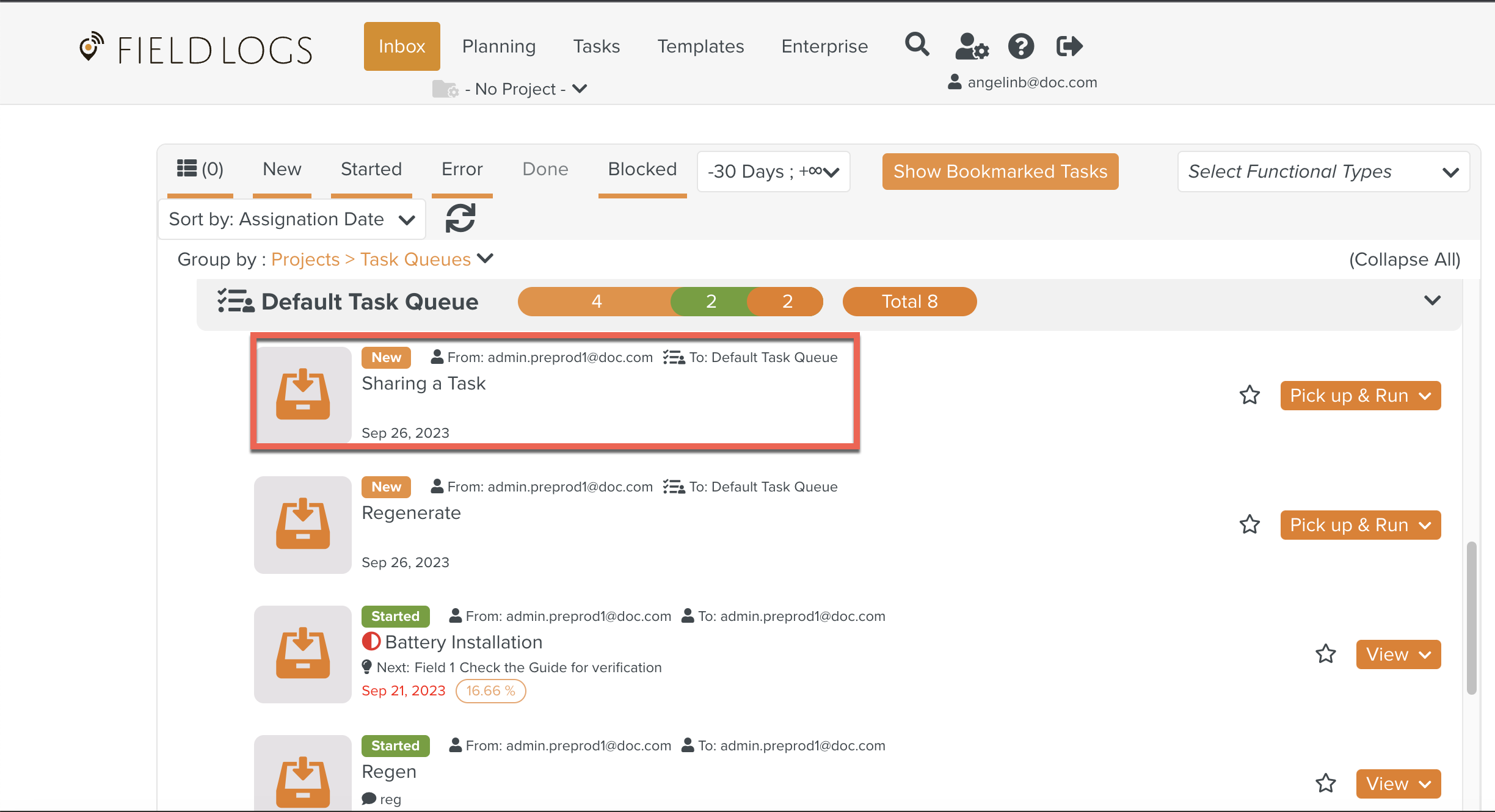Open the help question mark icon
The height and width of the screenshot is (812, 1495).
point(1020,46)
